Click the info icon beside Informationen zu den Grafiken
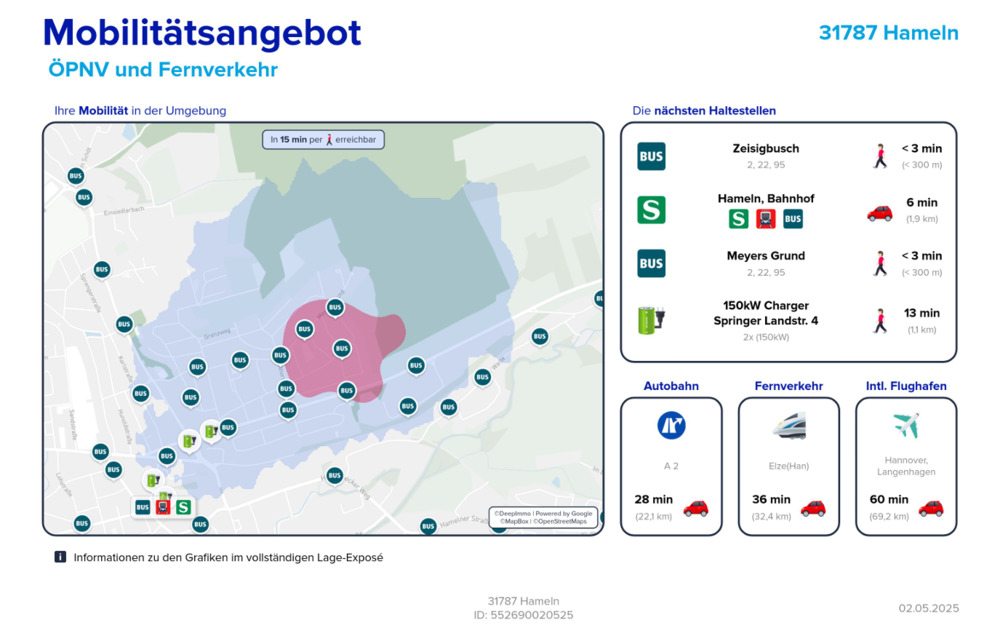1000x644 pixels. (x=60, y=557)
